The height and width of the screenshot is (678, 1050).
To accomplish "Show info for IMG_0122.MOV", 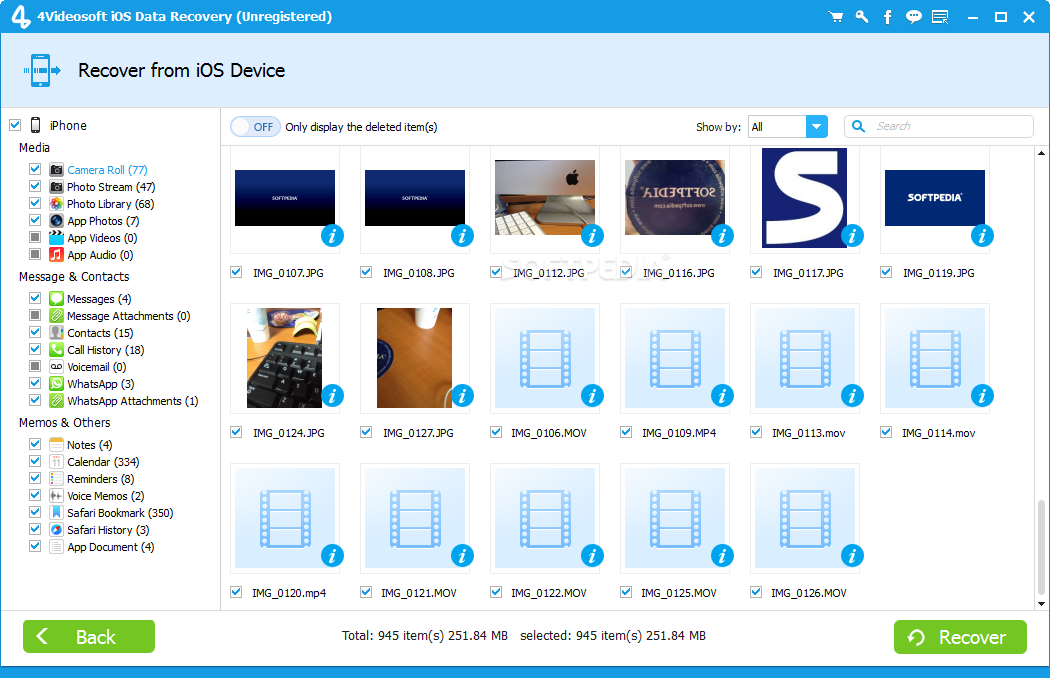I will (x=592, y=555).
